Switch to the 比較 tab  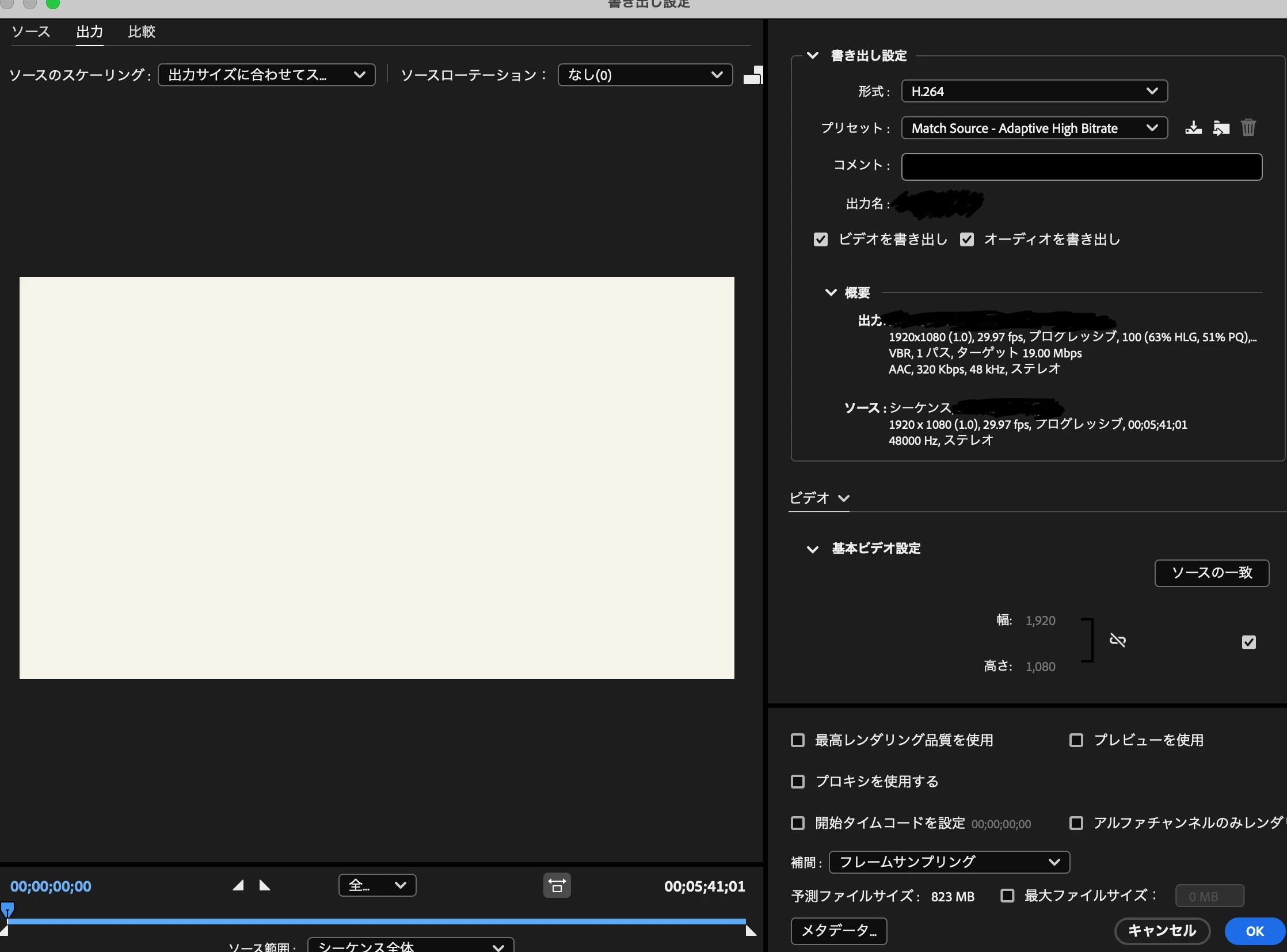pos(142,32)
